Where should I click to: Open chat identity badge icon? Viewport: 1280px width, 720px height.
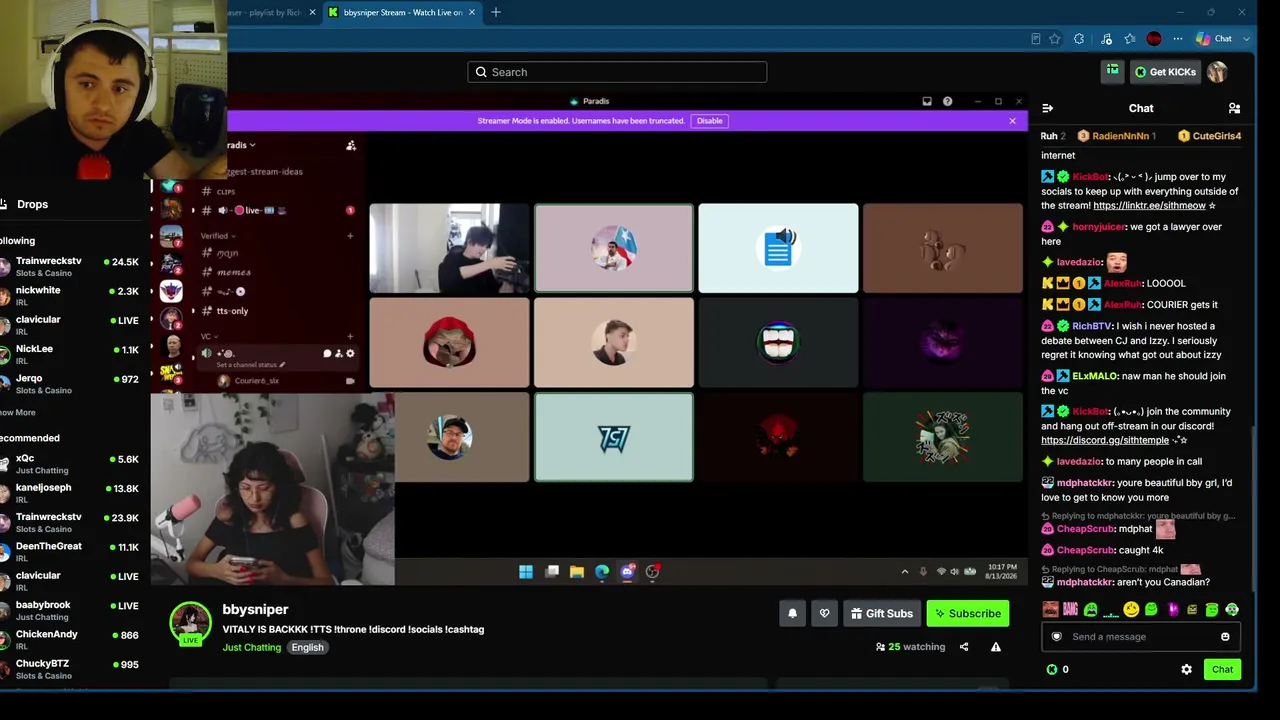1057,637
